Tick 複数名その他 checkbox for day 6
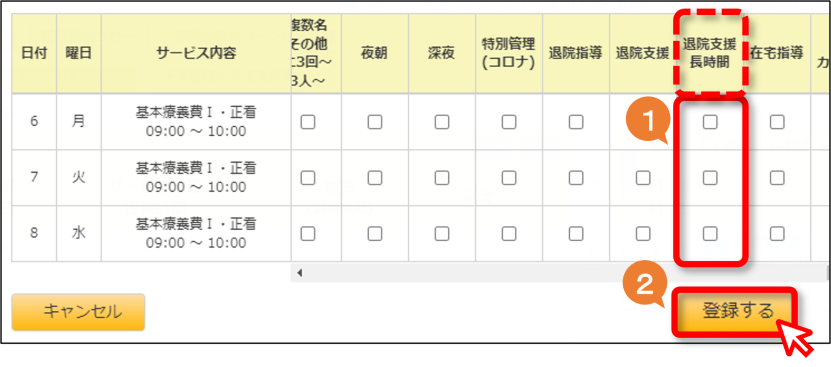The width and height of the screenshot is (831, 367). [308, 123]
